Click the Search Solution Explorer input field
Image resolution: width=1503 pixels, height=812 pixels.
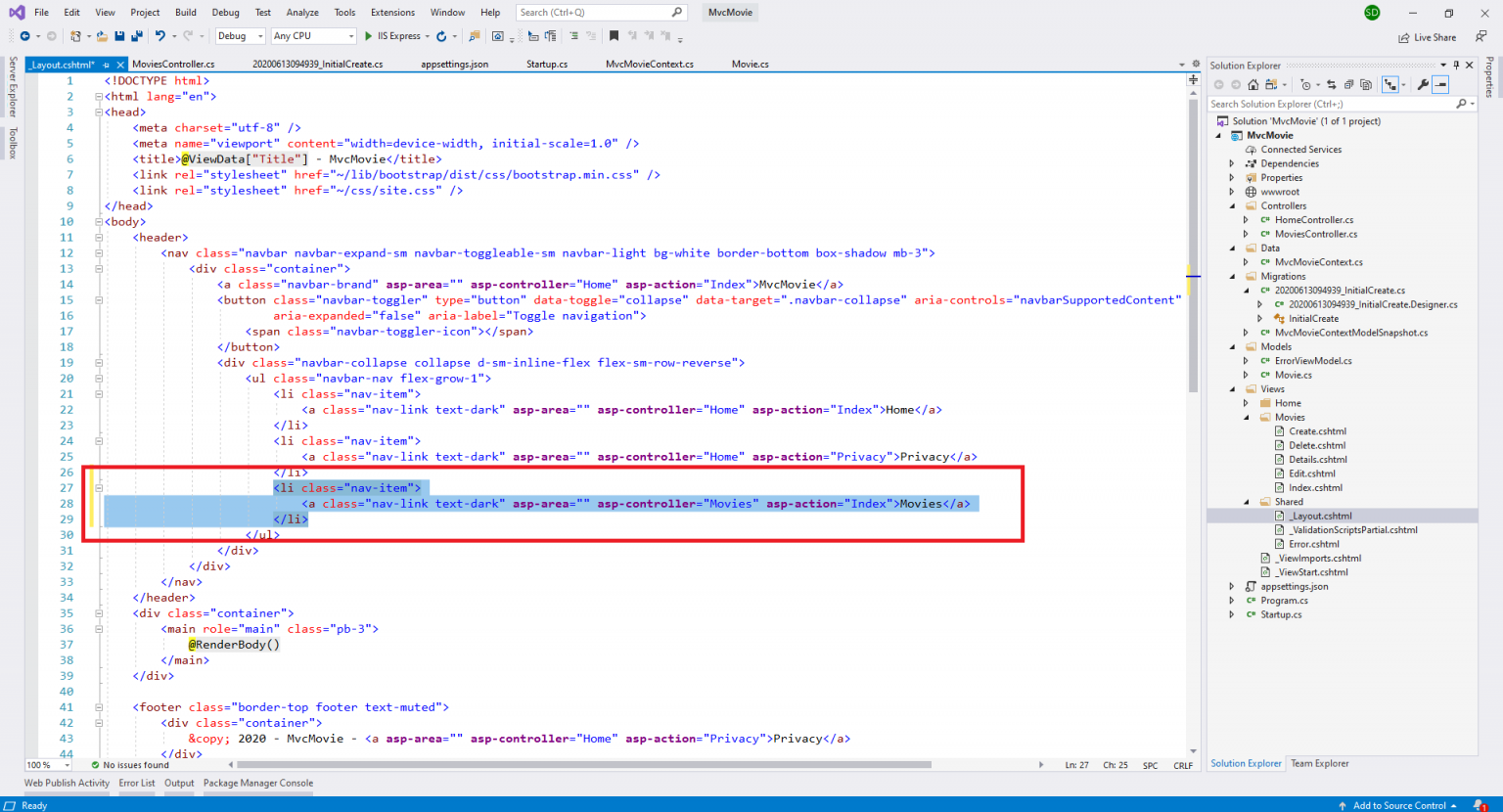(x=1331, y=104)
